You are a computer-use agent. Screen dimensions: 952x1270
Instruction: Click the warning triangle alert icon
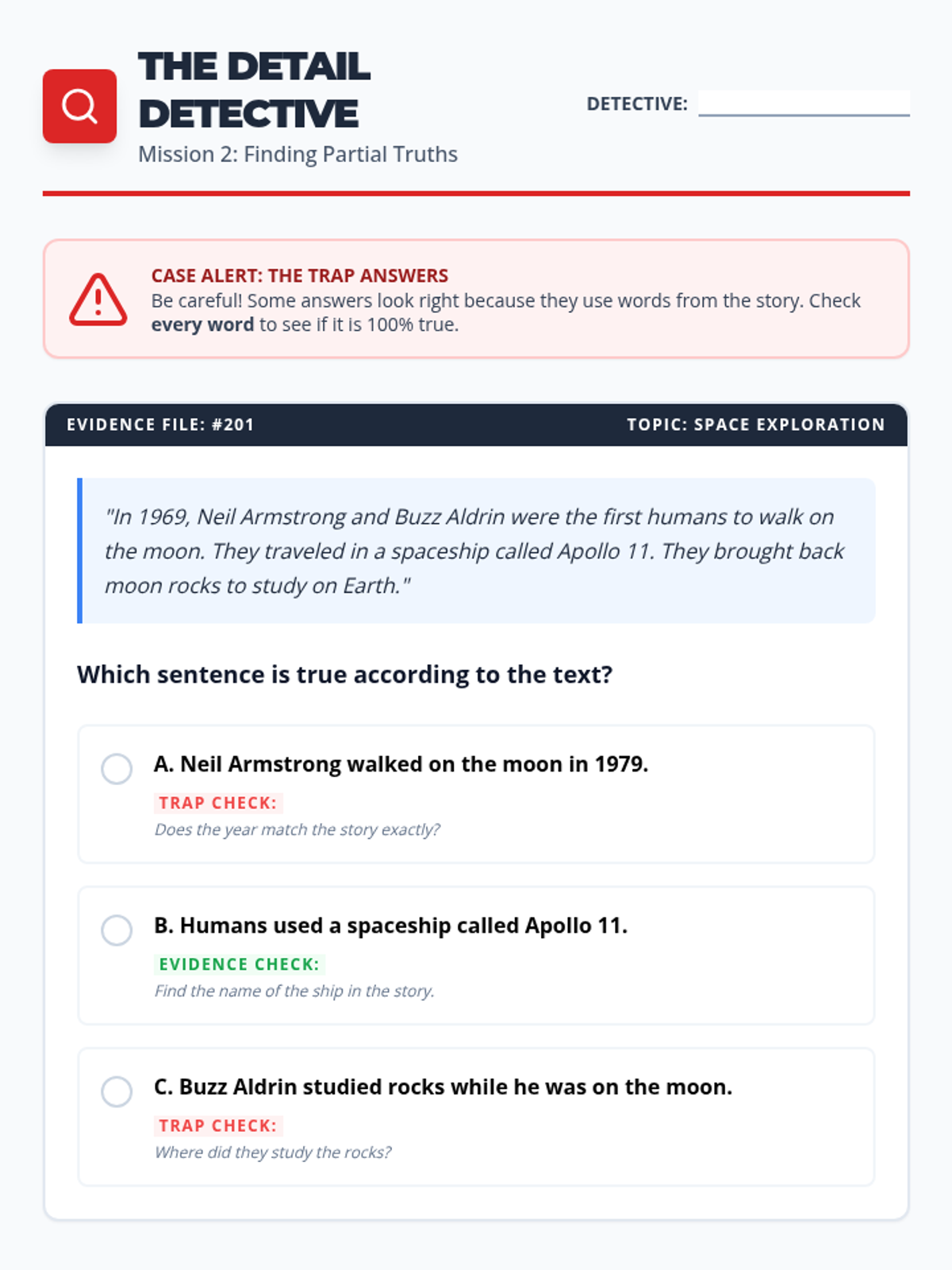[98, 300]
